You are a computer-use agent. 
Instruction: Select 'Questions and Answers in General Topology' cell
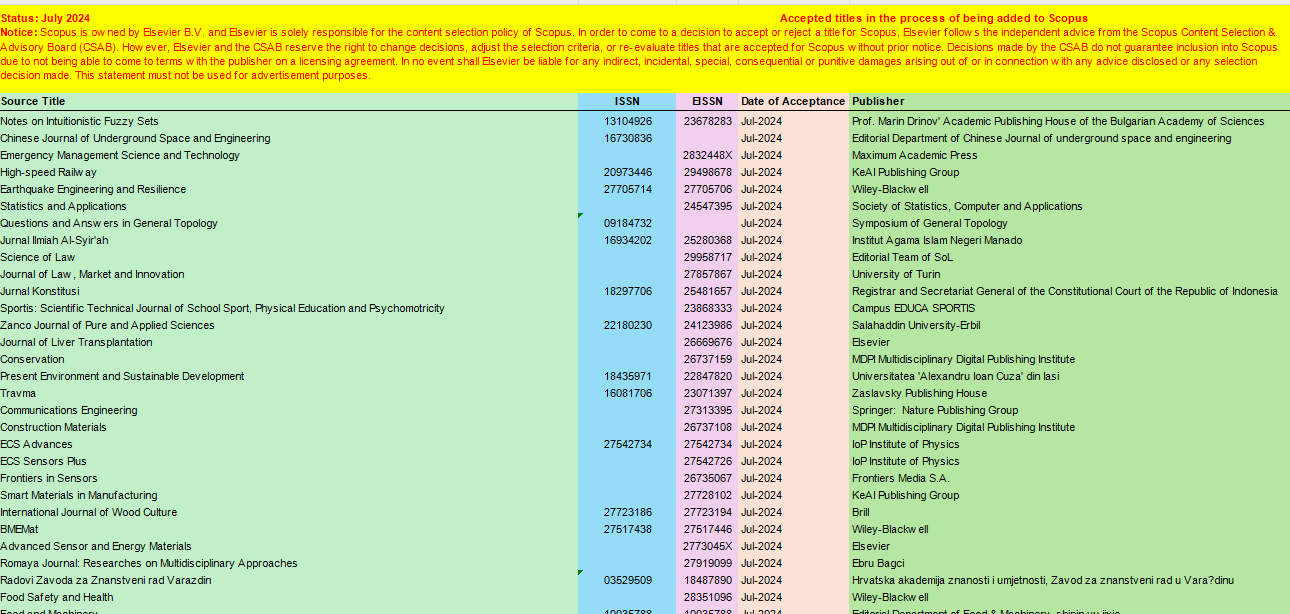(x=289, y=223)
